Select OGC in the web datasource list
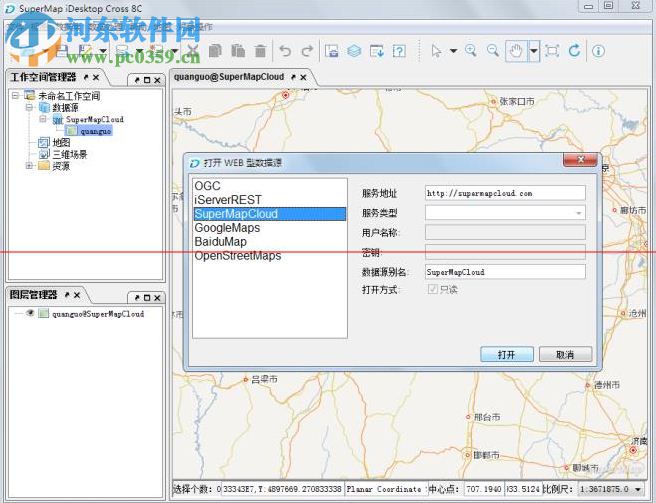 269,186
